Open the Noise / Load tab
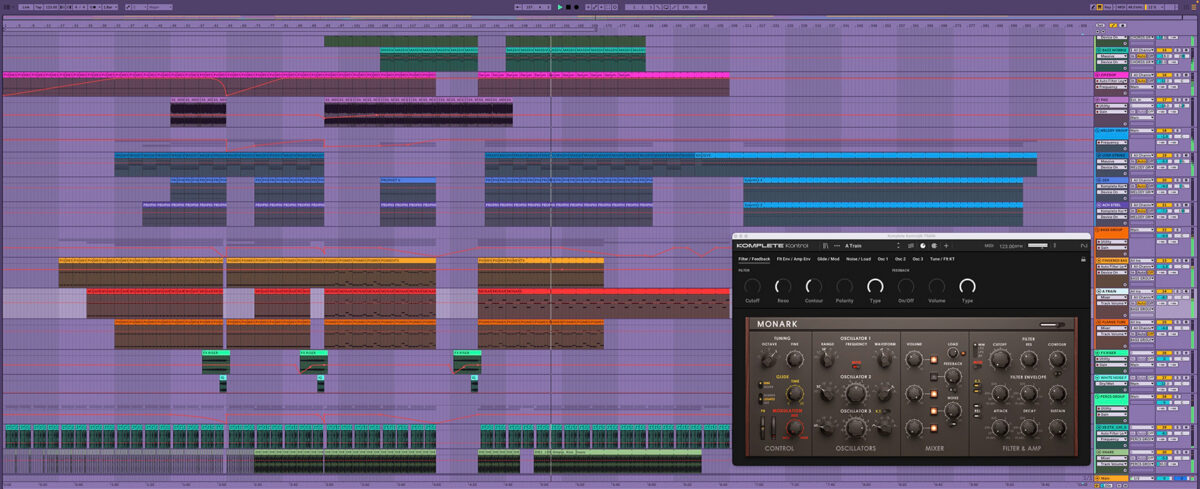Screen dimensions: 1200x489 (858, 259)
